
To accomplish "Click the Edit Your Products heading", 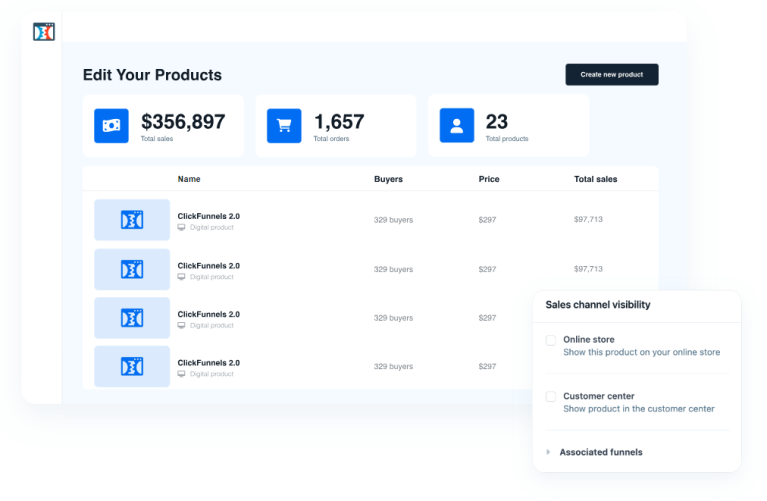I will pyautogui.click(x=152, y=75).
